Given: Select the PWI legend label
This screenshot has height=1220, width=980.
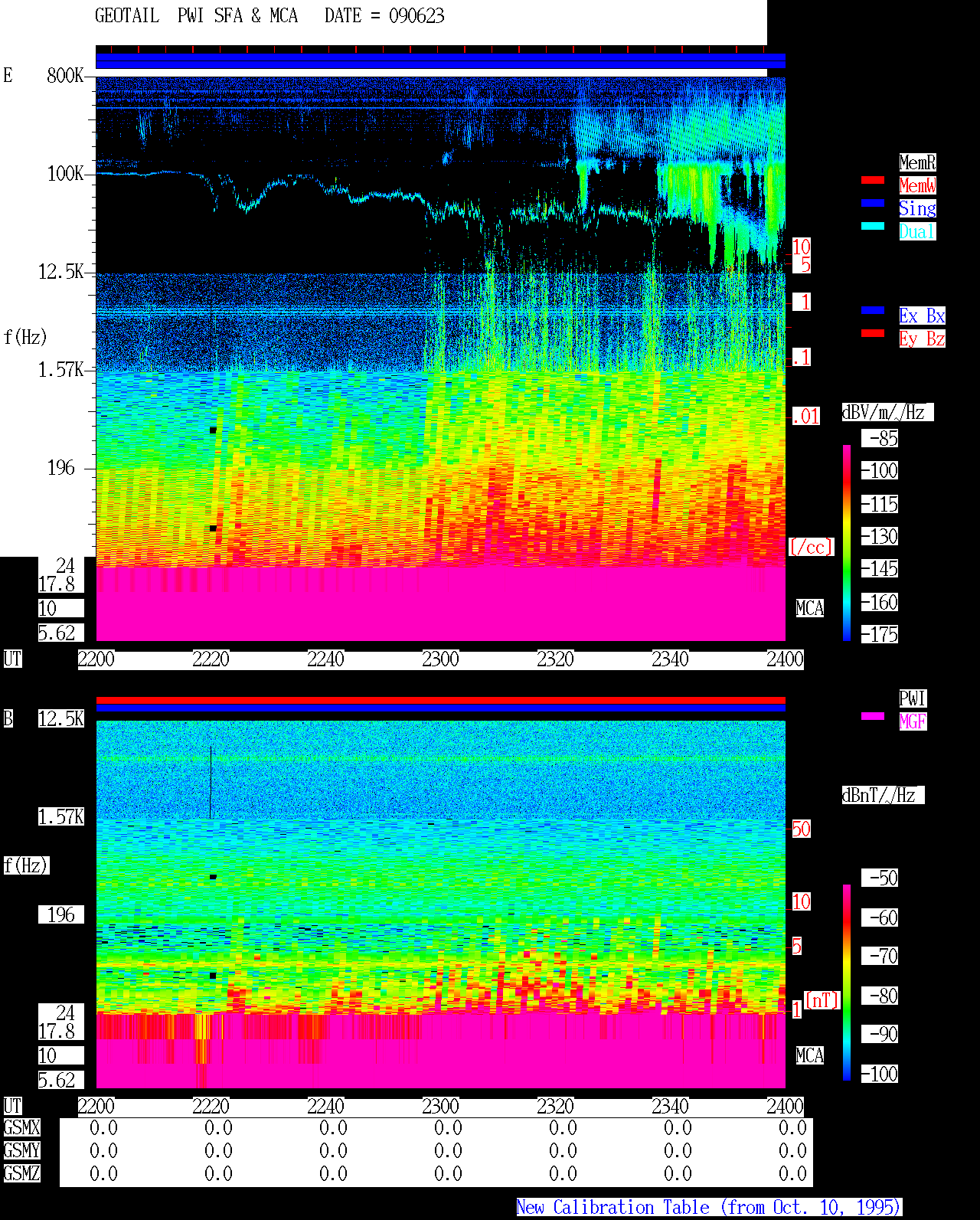Looking at the screenshot, I should click(913, 698).
